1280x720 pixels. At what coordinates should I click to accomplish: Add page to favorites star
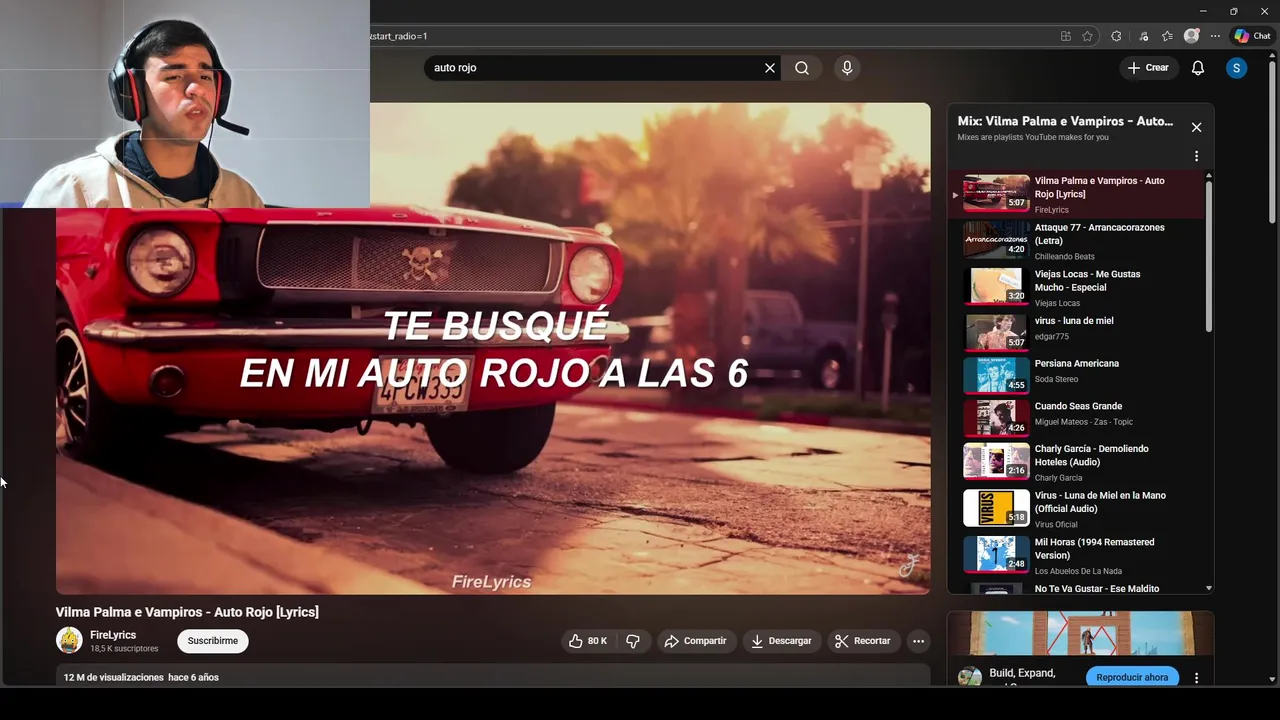pos(1088,36)
